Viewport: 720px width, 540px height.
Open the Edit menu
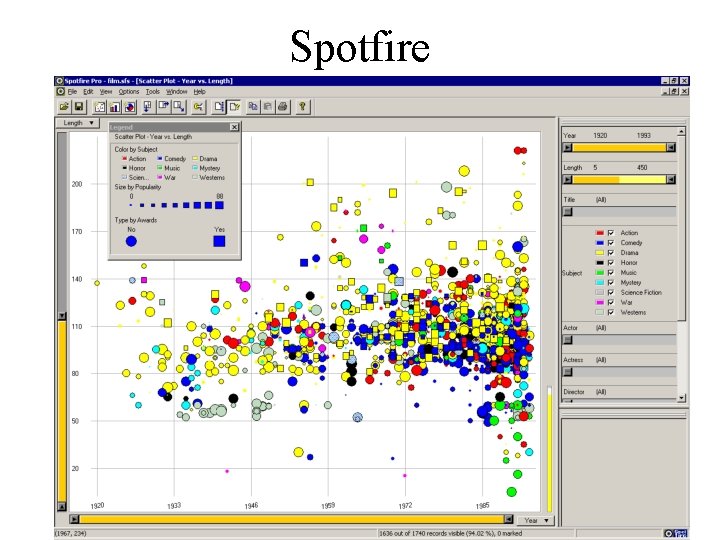88,92
